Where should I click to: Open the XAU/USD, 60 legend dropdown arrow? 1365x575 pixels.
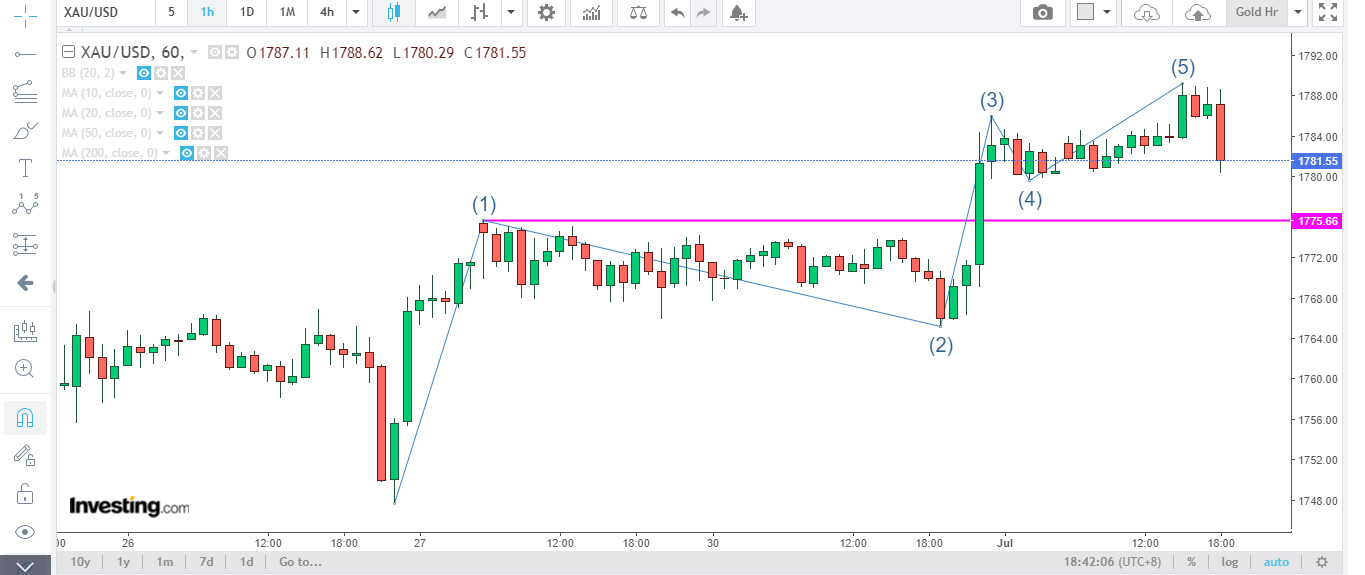(x=193, y=53)
